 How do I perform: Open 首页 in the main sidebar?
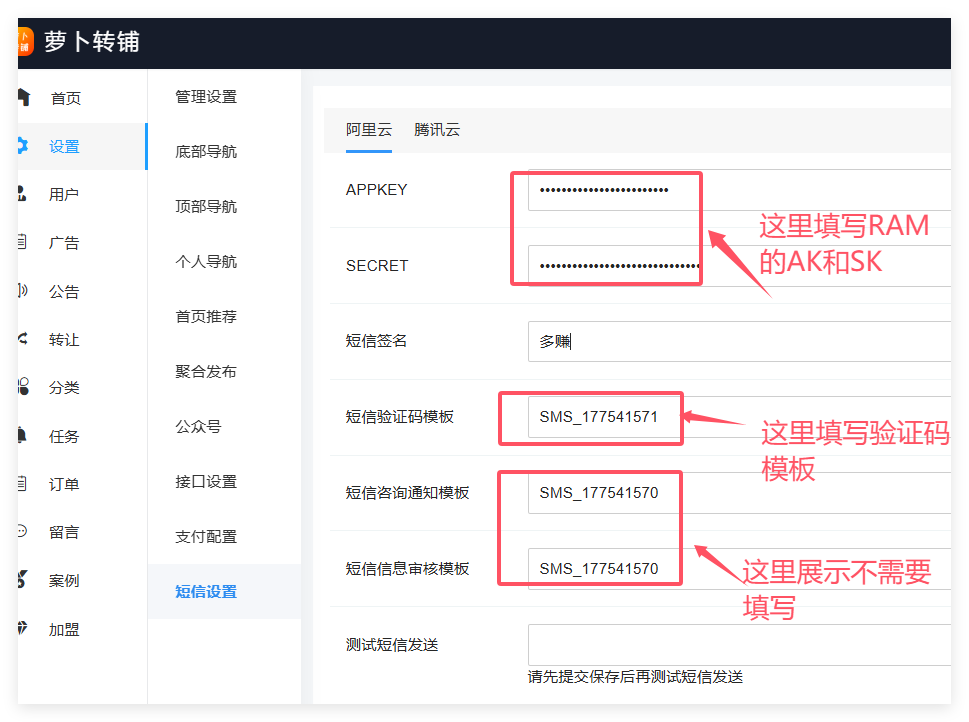(x=66, y=98)
